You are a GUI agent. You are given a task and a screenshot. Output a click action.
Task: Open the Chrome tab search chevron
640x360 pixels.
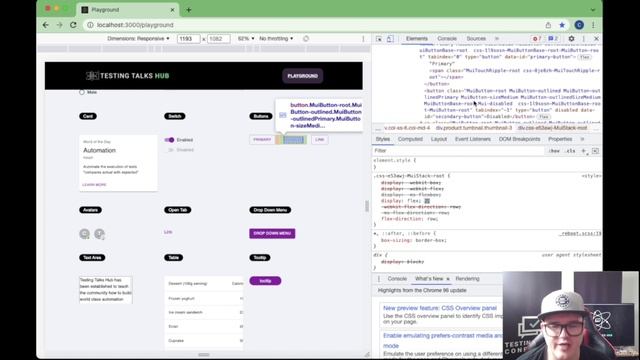tap(593, 10)
